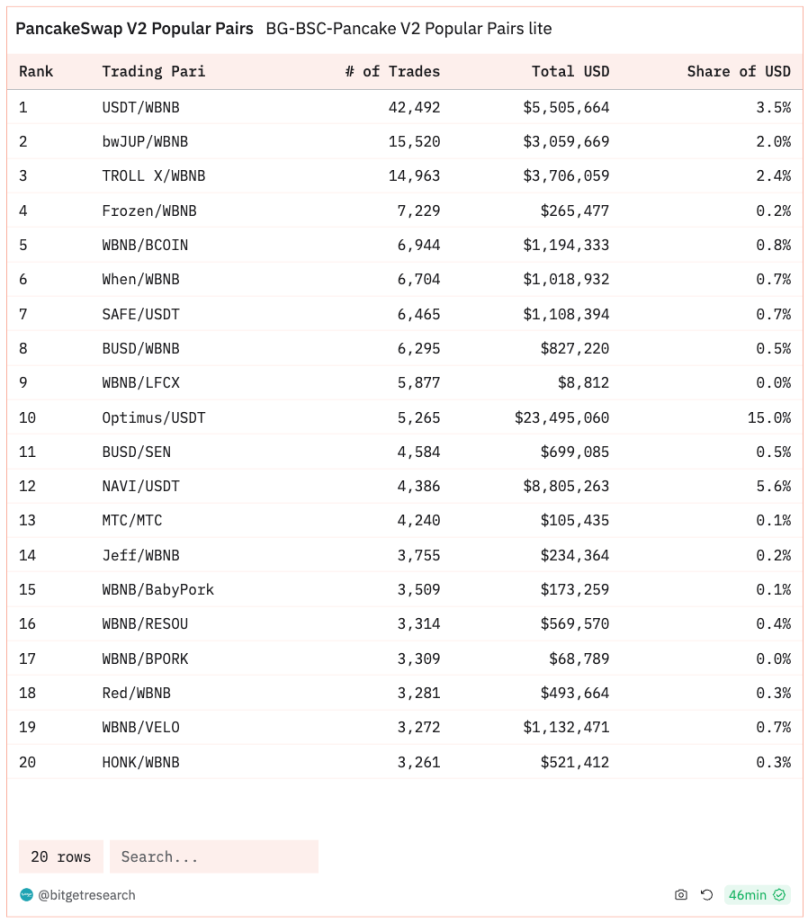Click the 46min freshness badge
808x923 pixels.
(x=748, y=895)
